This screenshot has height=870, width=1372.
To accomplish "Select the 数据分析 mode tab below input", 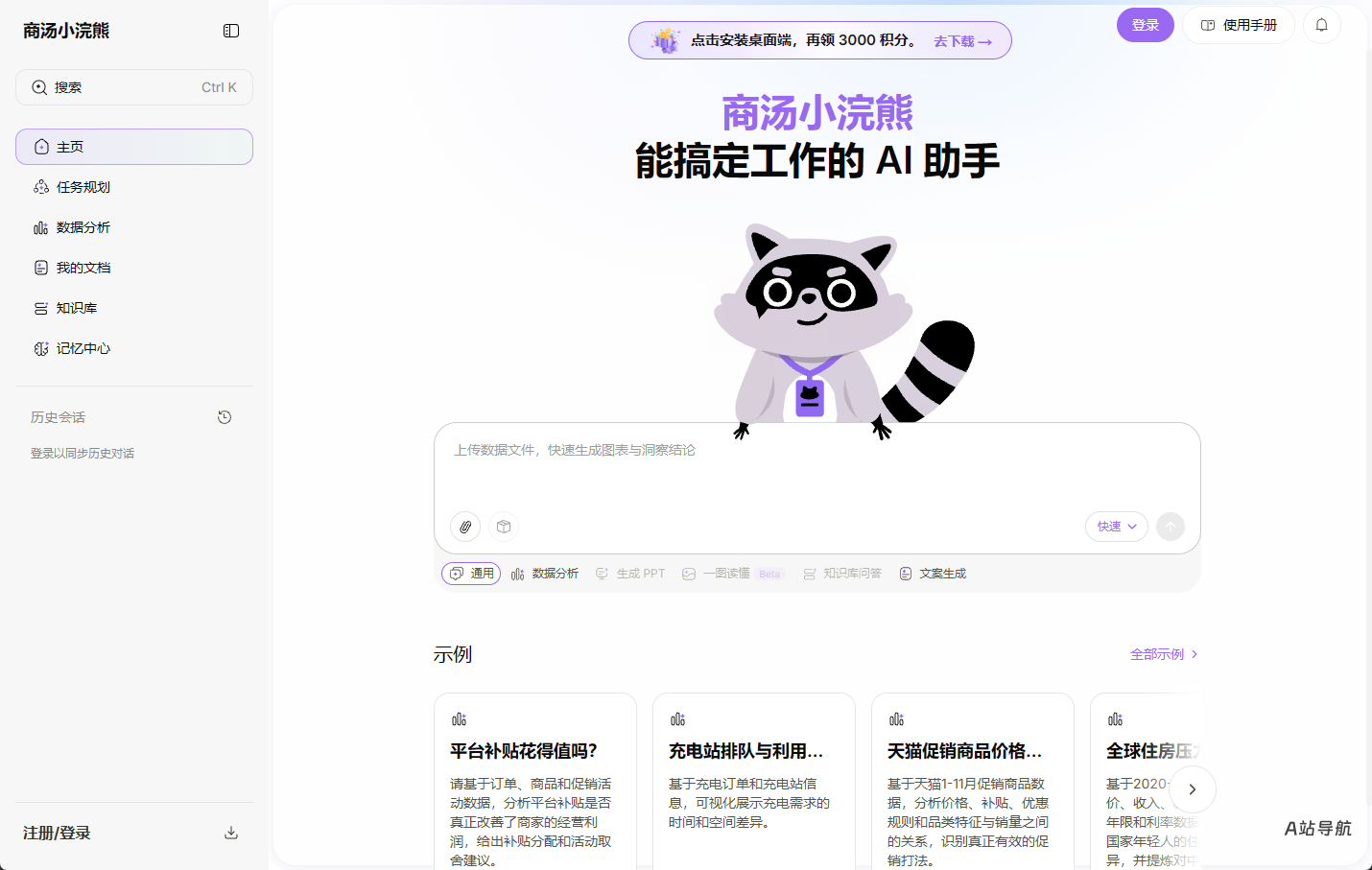I will [x=545, y=574].
